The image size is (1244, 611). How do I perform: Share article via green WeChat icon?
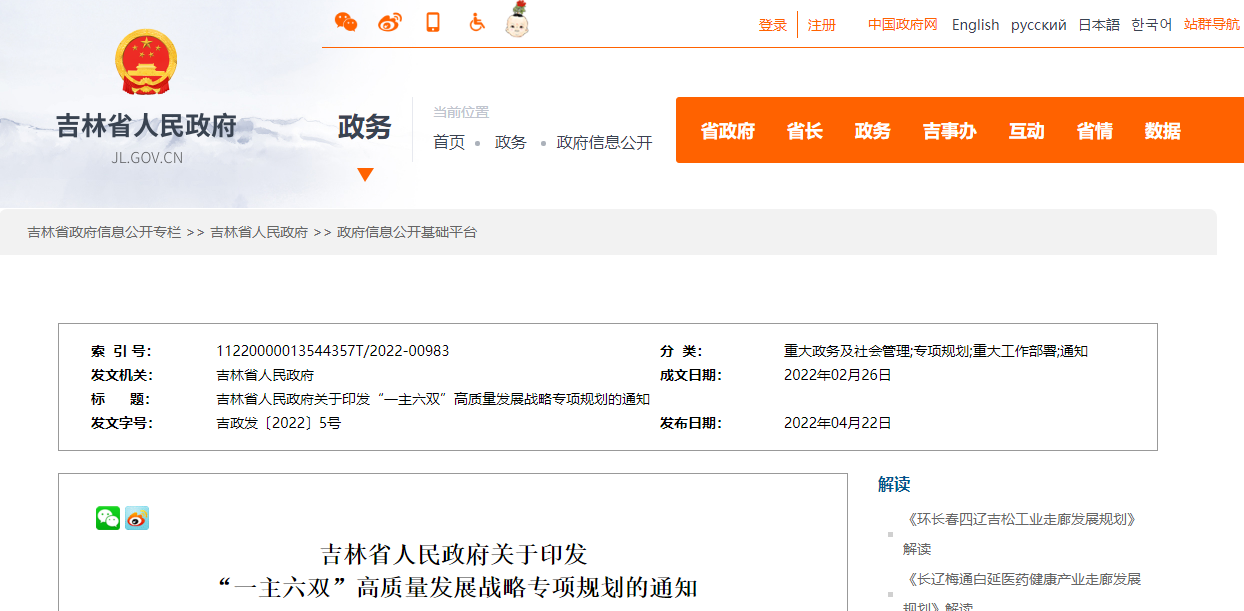point(108,518)
